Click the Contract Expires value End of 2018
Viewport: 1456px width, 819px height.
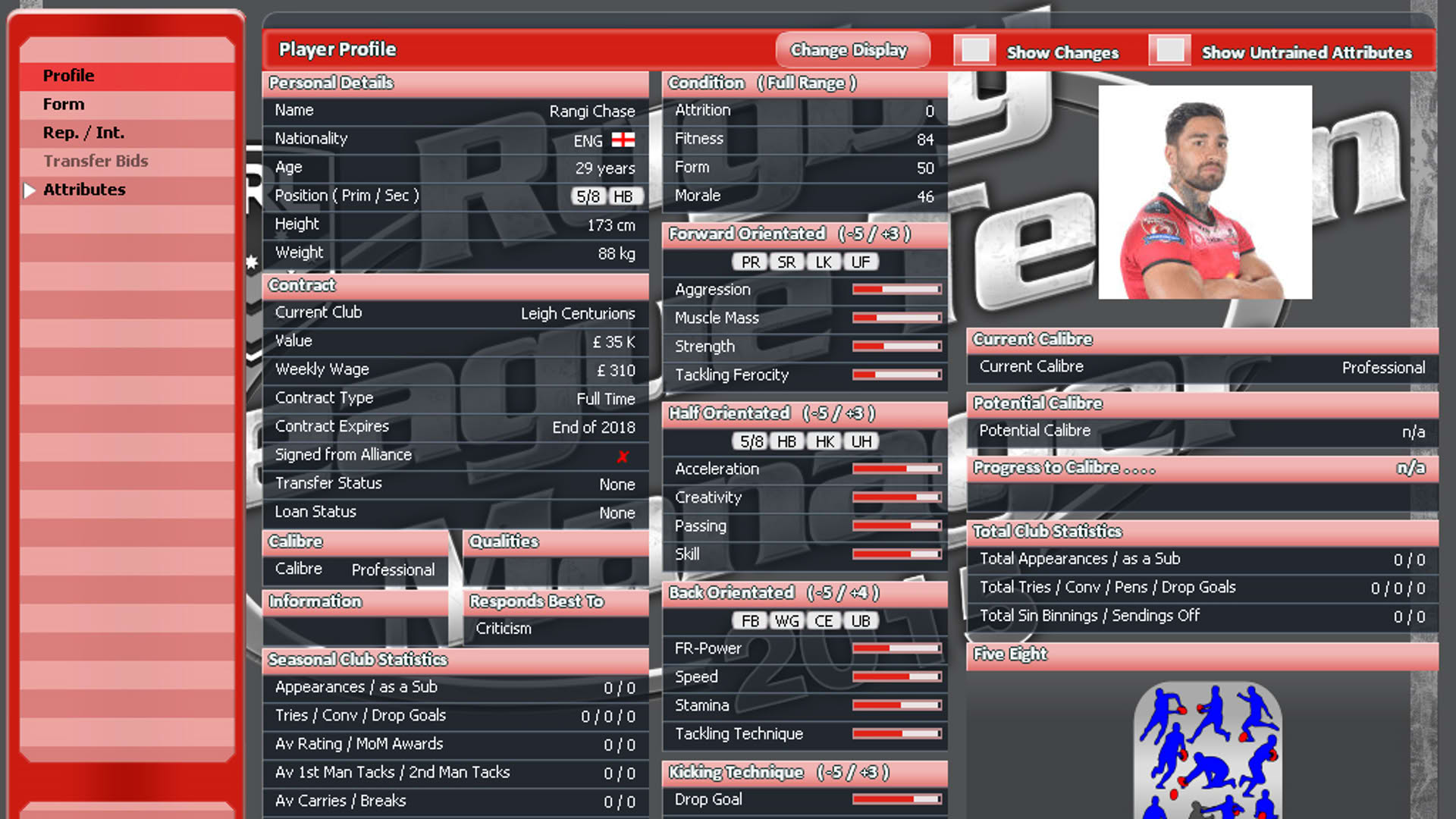[x=594, y=428]
